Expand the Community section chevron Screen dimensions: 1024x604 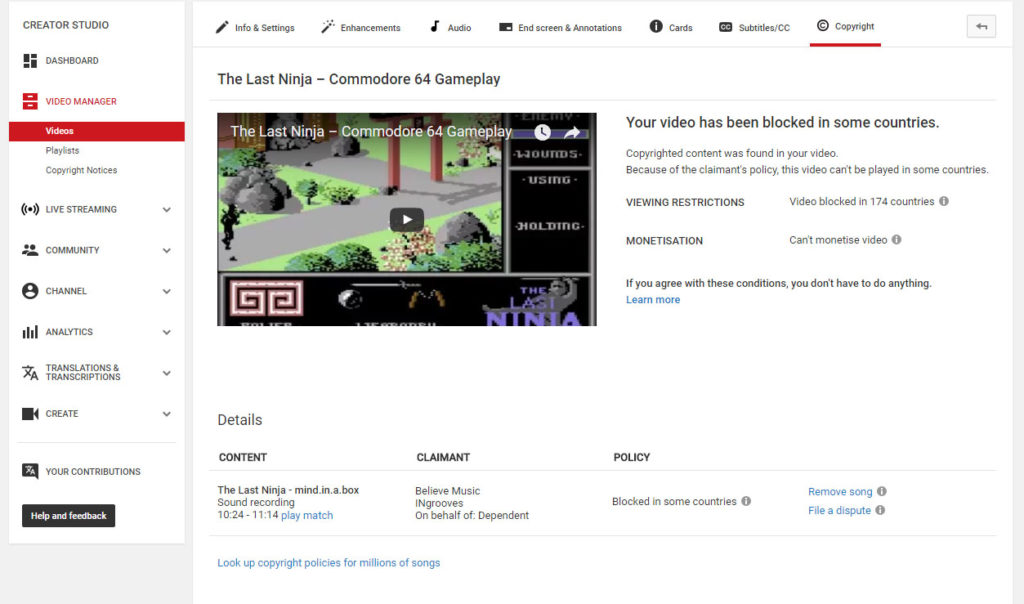(167, 251)
